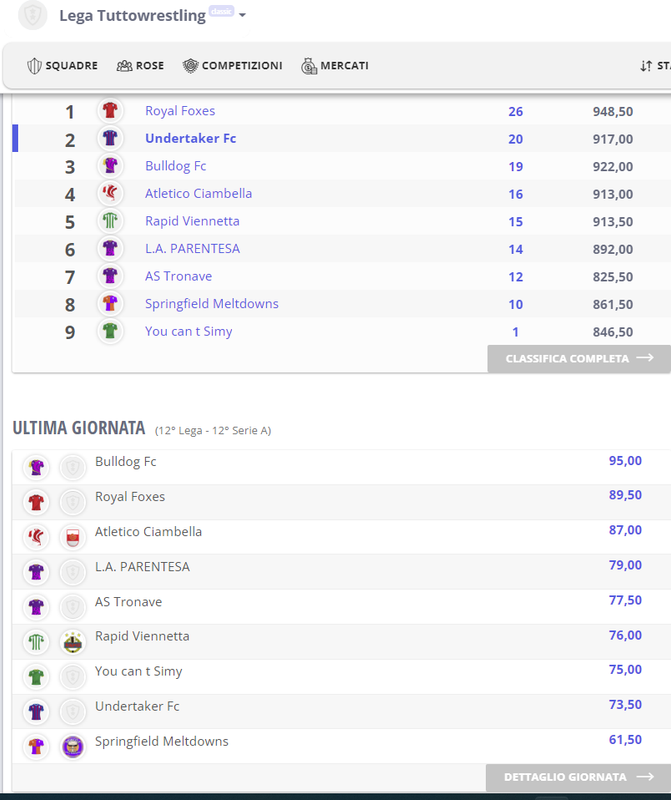Screen dimensions: 671x800
Task: Open Atletico Ciambella link in standings
Action: 198,193
